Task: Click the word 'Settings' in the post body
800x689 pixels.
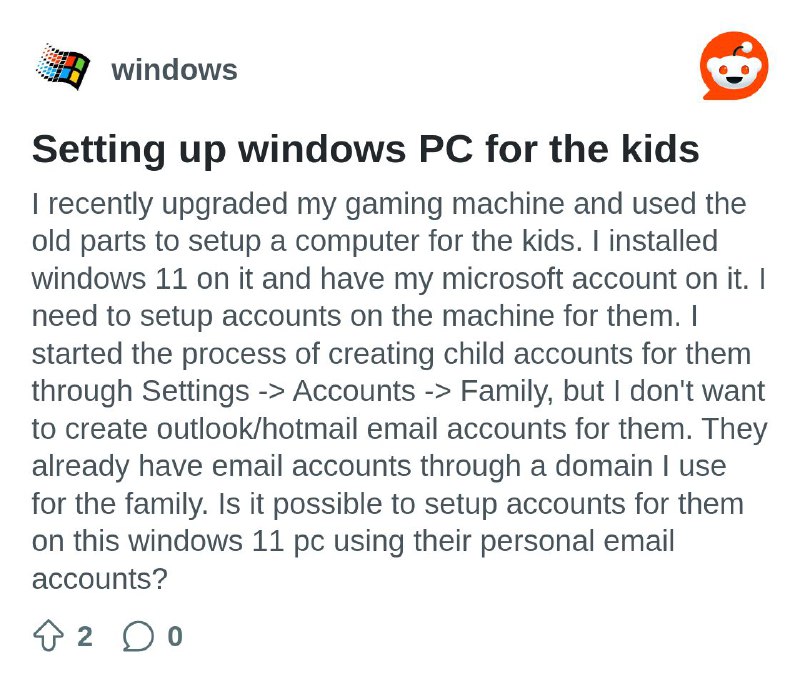Action: [195, 391]
